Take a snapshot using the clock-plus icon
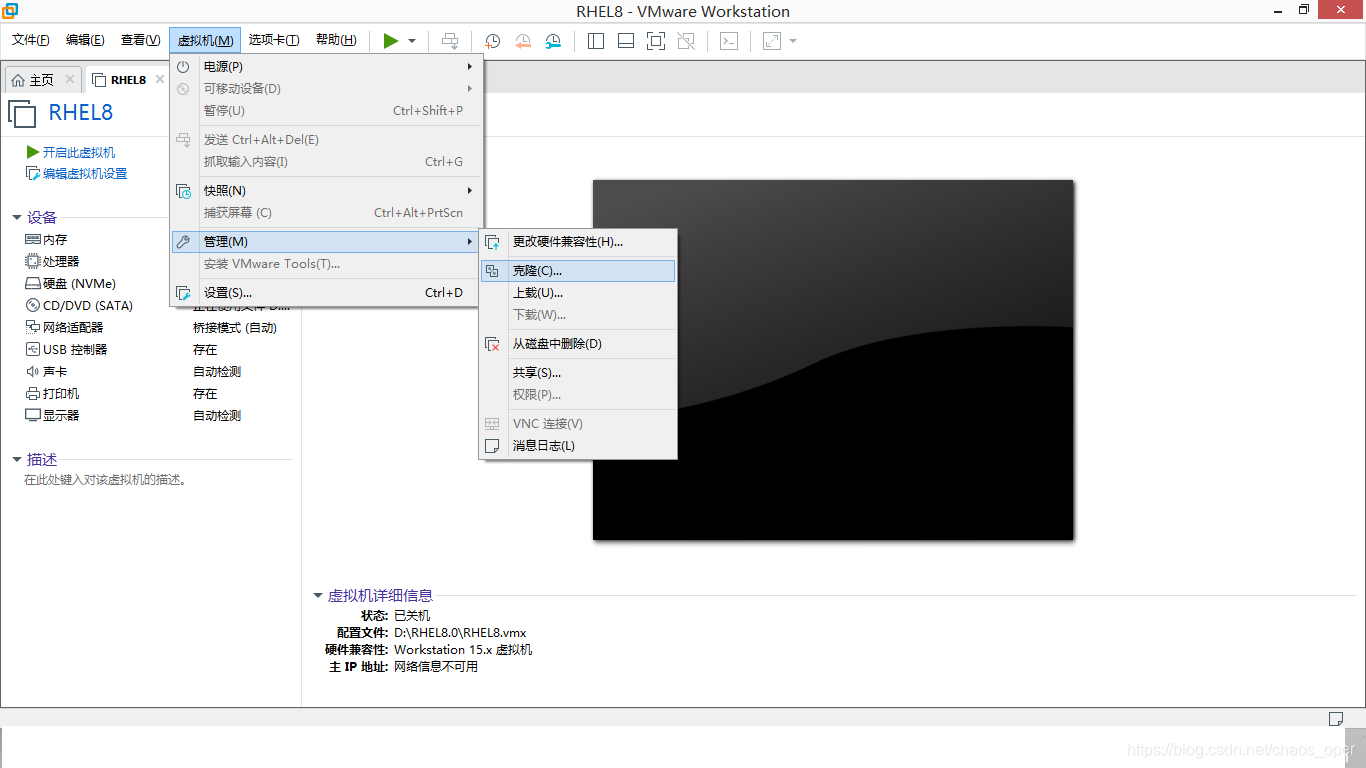This screenshot has height=768, width=1366. (493, 41)
